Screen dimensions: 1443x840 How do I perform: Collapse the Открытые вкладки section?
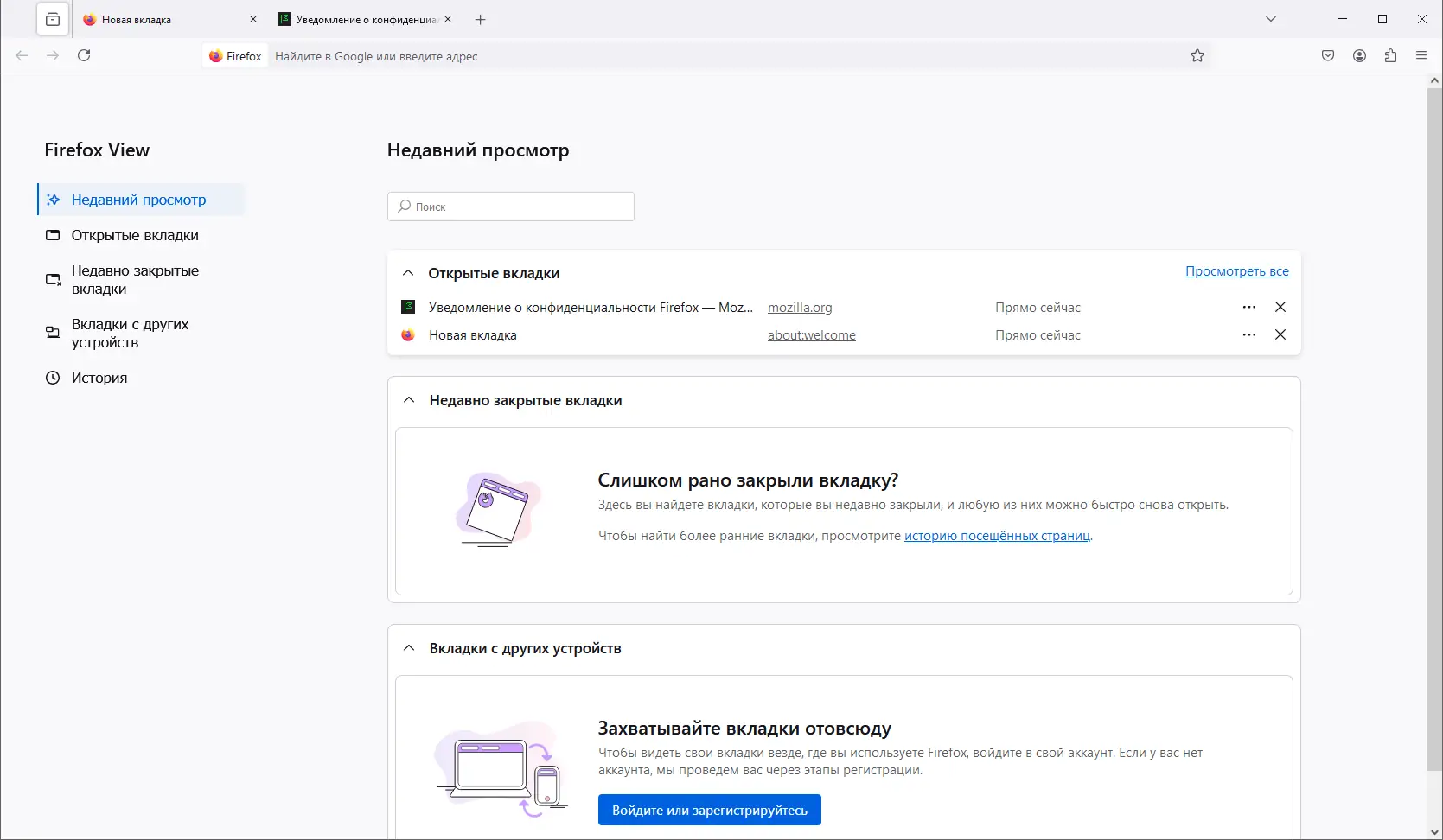click(x=408, y=273)
